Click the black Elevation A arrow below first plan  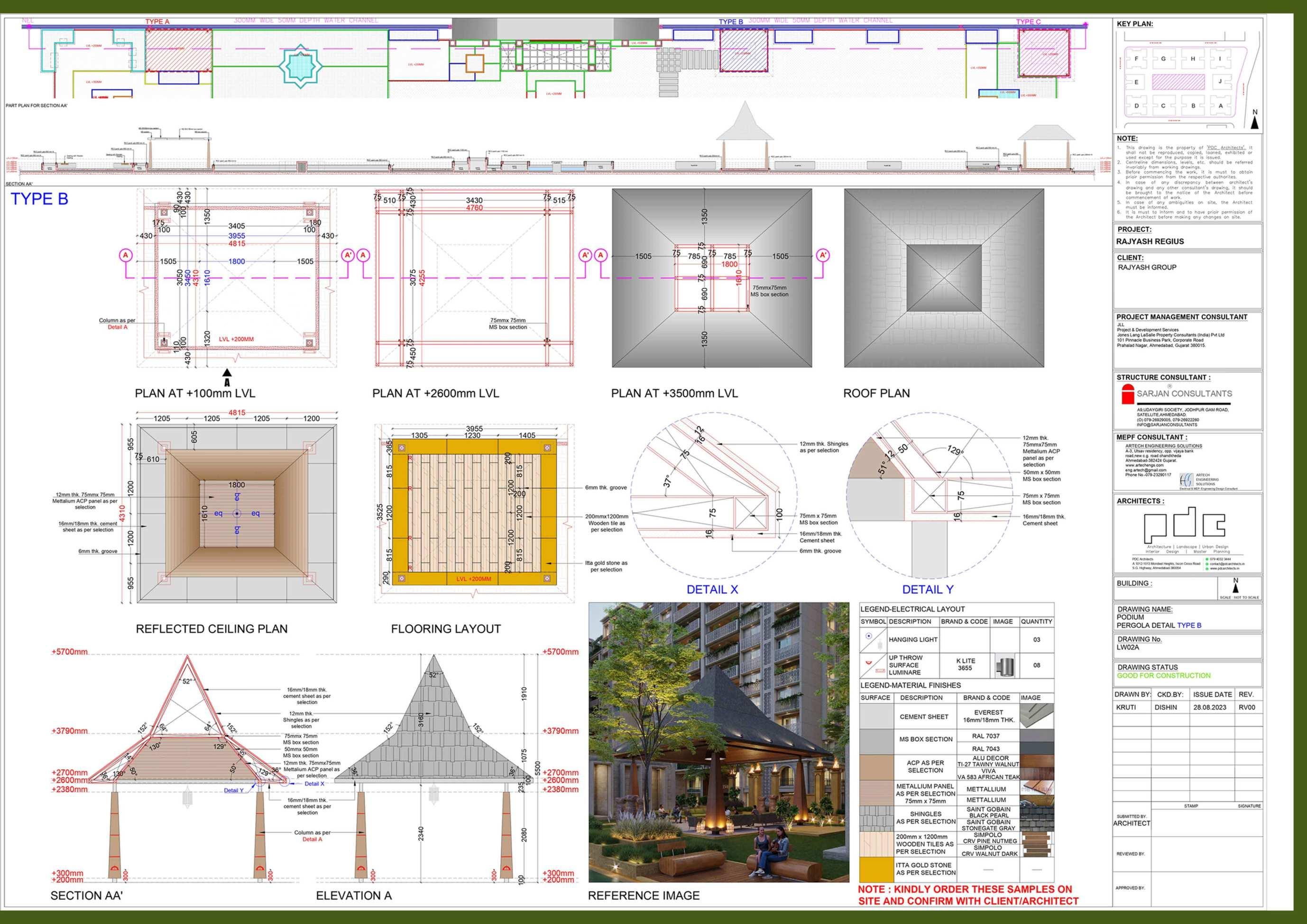click(x=227, y=373)
